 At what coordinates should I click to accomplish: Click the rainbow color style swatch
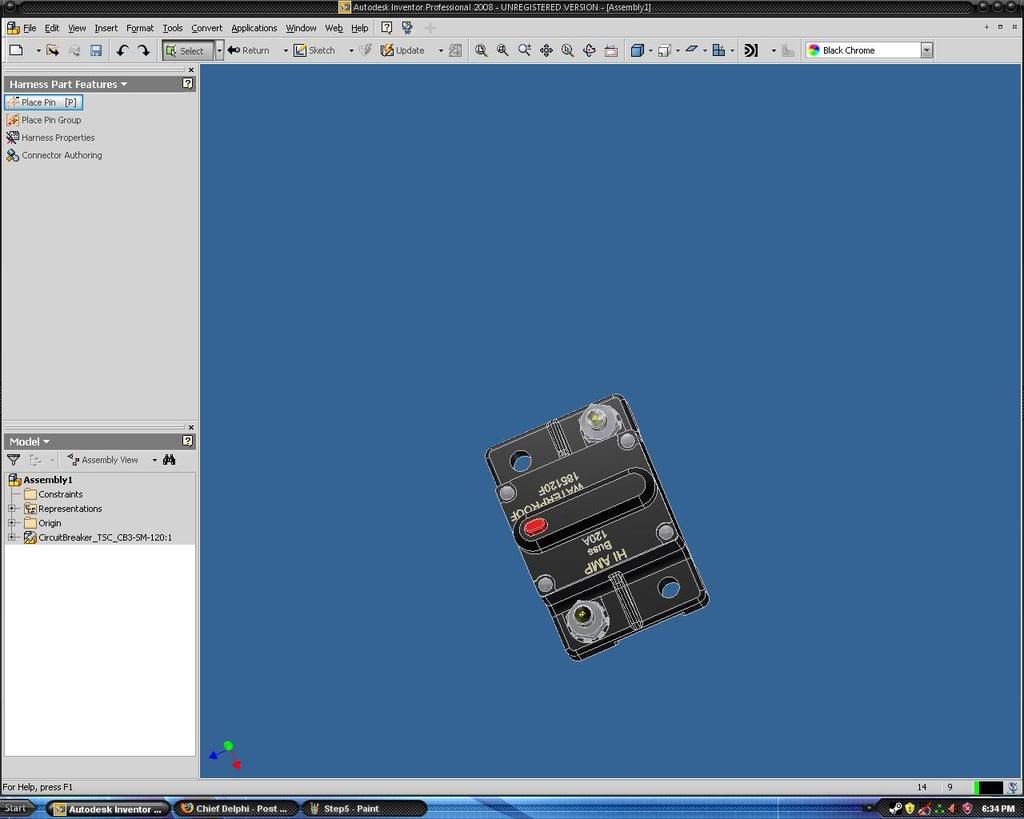click(814, 50)
